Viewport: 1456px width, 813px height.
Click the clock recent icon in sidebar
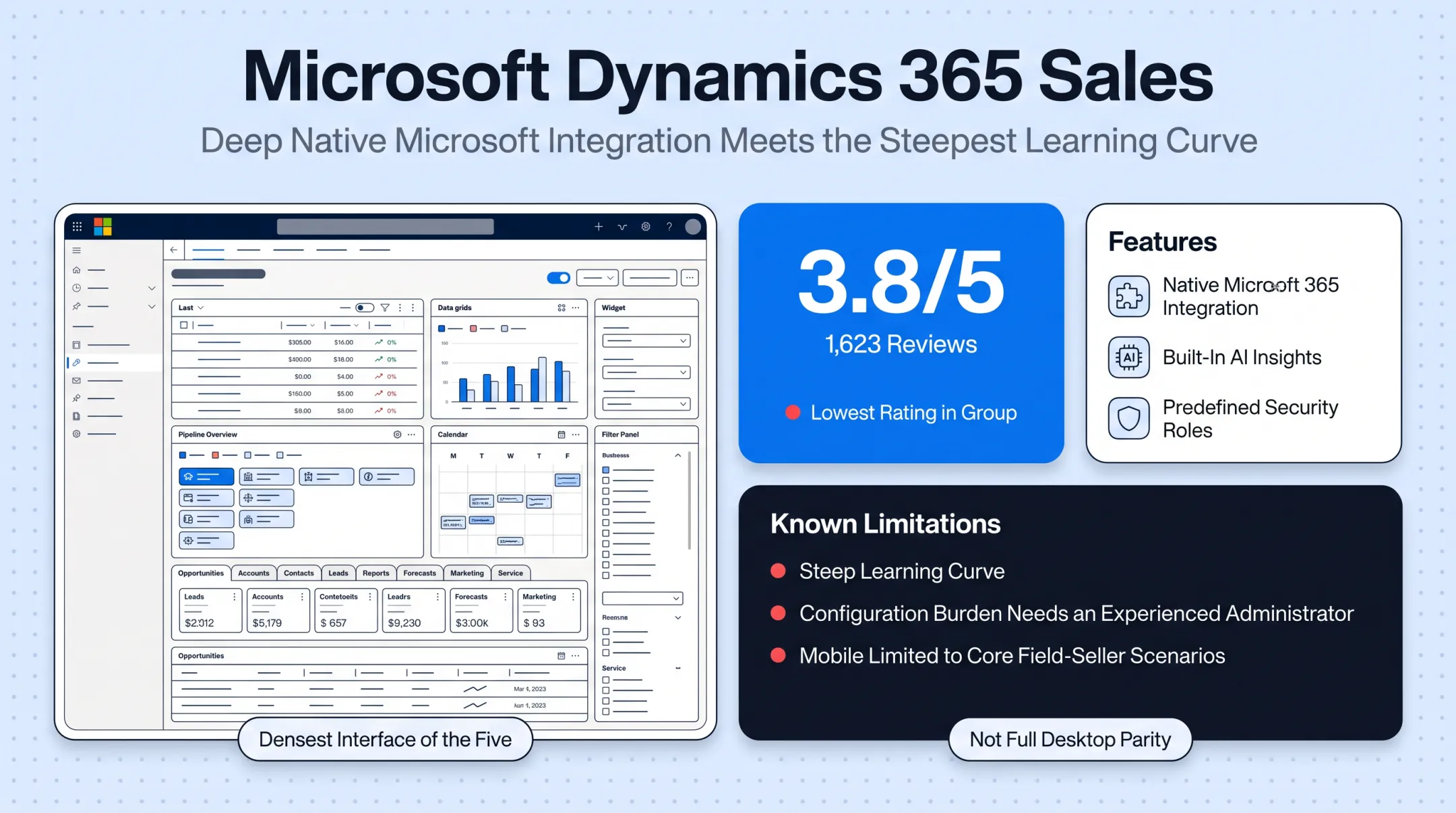click(x=77, y=288)
